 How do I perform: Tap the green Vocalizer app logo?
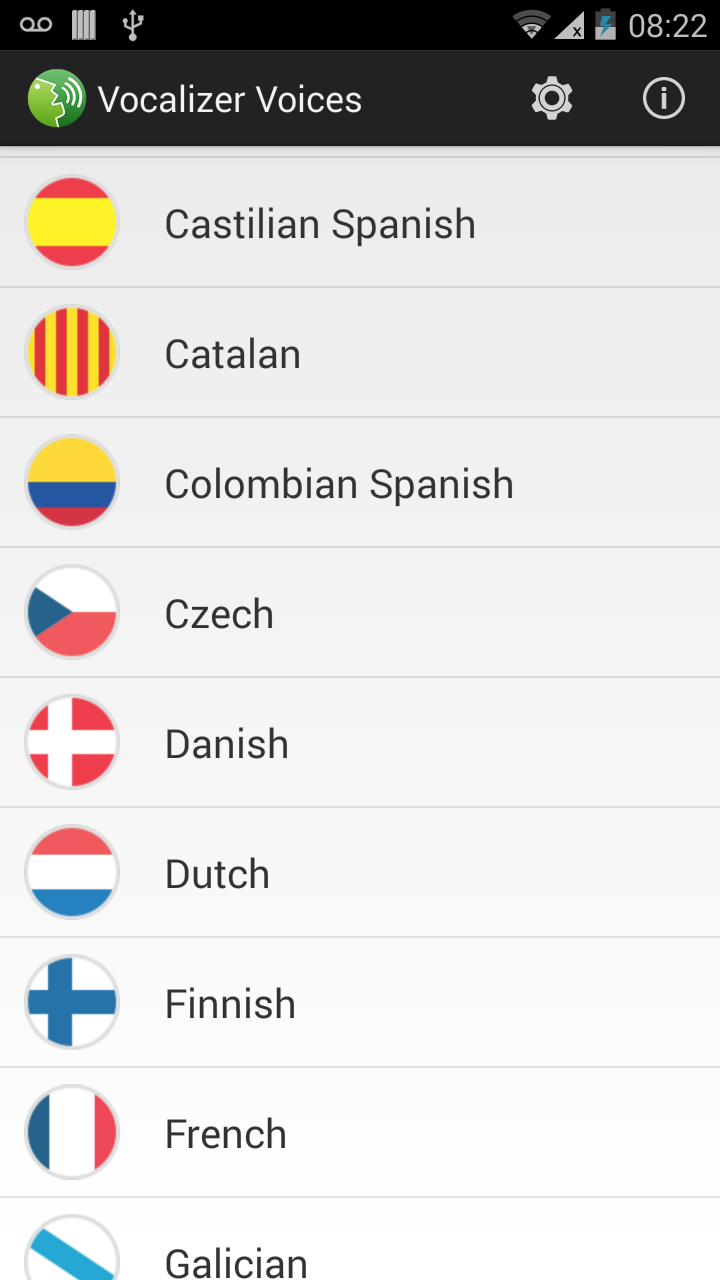(56, 99)
